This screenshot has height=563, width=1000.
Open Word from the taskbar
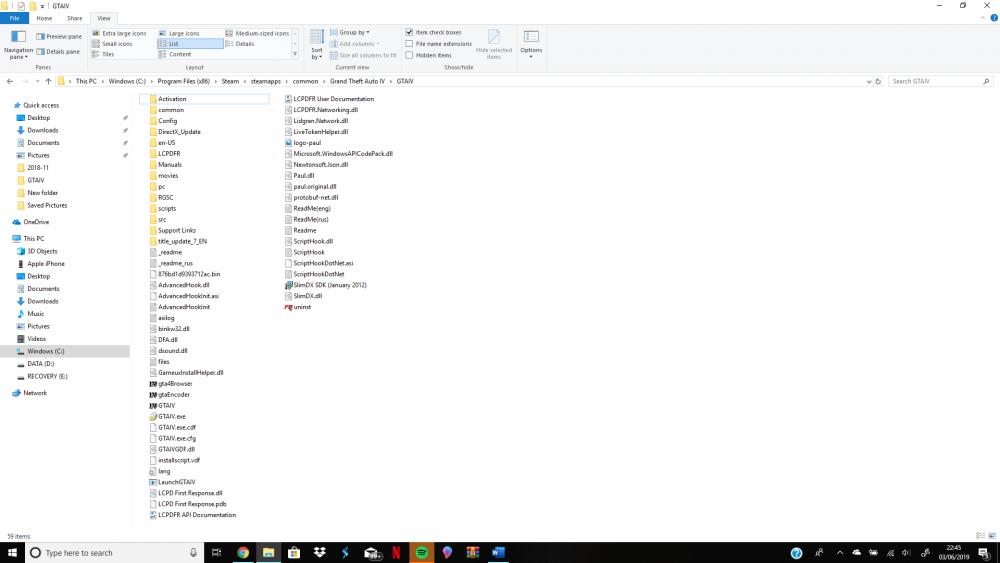pos(498,553)
